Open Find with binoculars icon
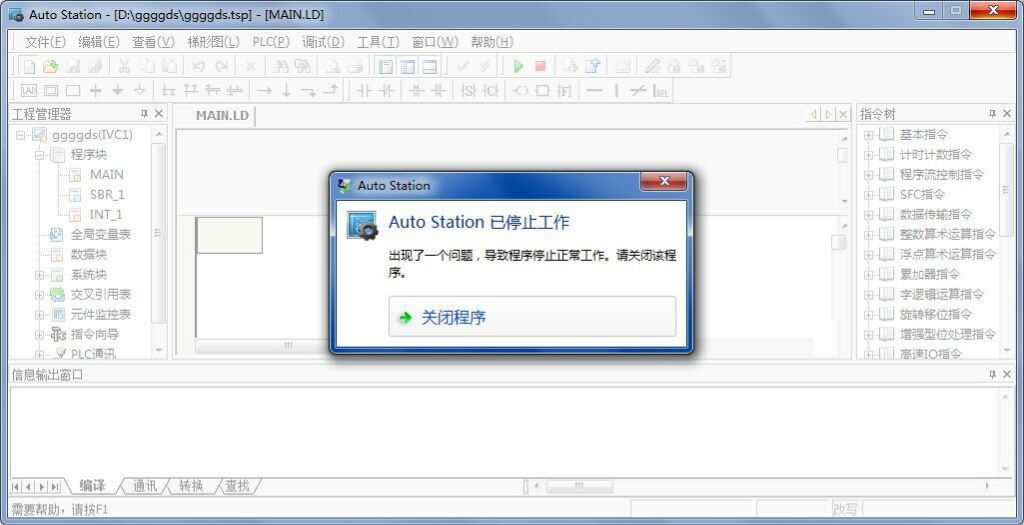 pos(281,66)
